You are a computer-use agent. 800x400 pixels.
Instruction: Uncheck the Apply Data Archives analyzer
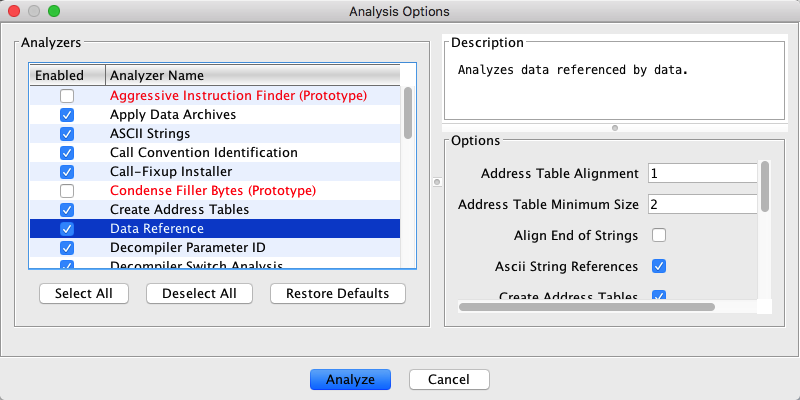pos(67,115)
